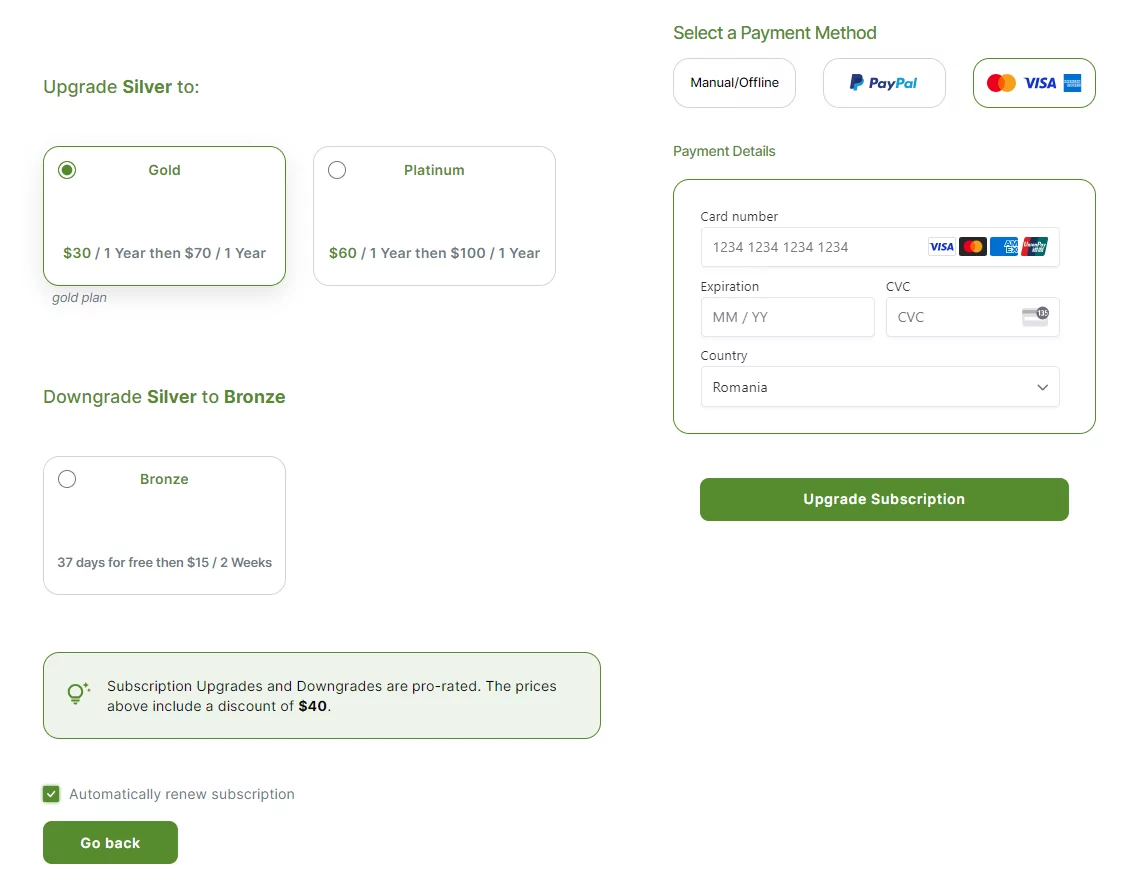The image size is (1138, 885).
Task: Select the Gold plan radio button
Action: coord(67,170)
